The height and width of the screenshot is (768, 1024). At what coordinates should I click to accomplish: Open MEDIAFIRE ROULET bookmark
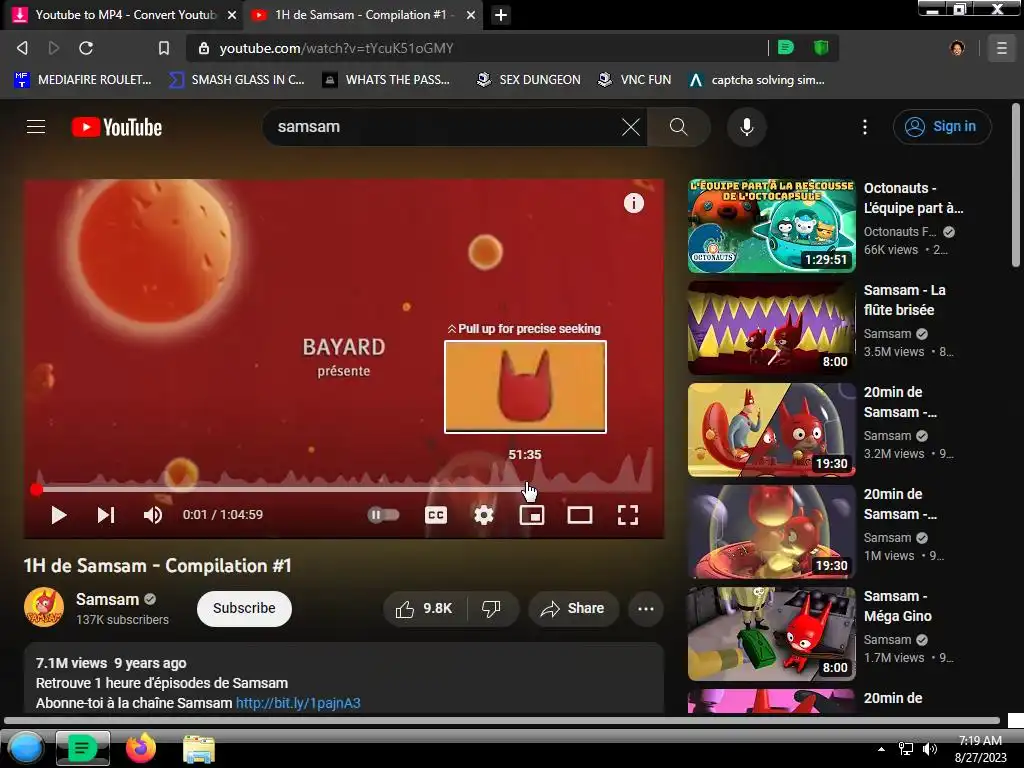pos(82,80)
